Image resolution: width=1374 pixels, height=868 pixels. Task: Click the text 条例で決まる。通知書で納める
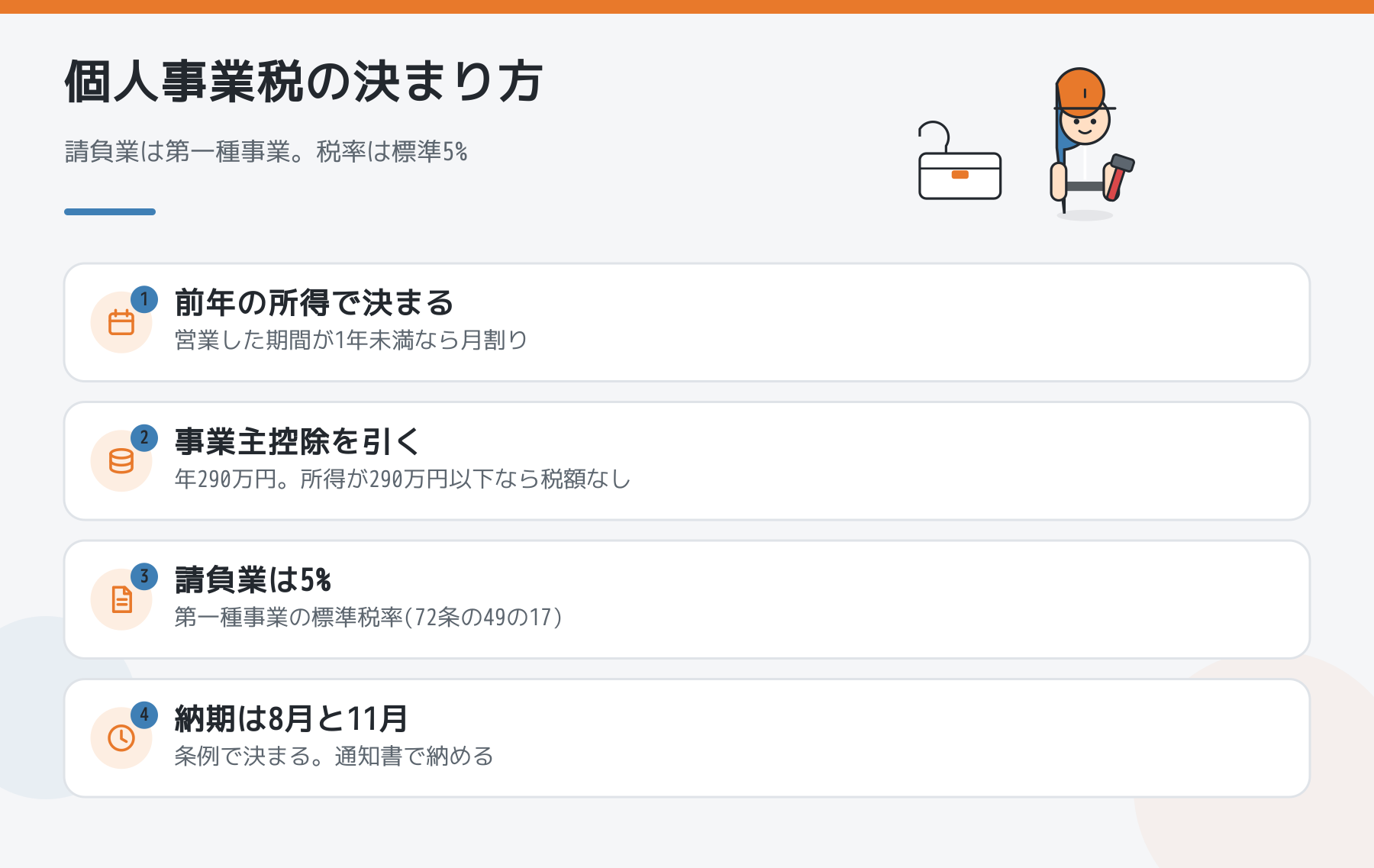click(334, 756)
